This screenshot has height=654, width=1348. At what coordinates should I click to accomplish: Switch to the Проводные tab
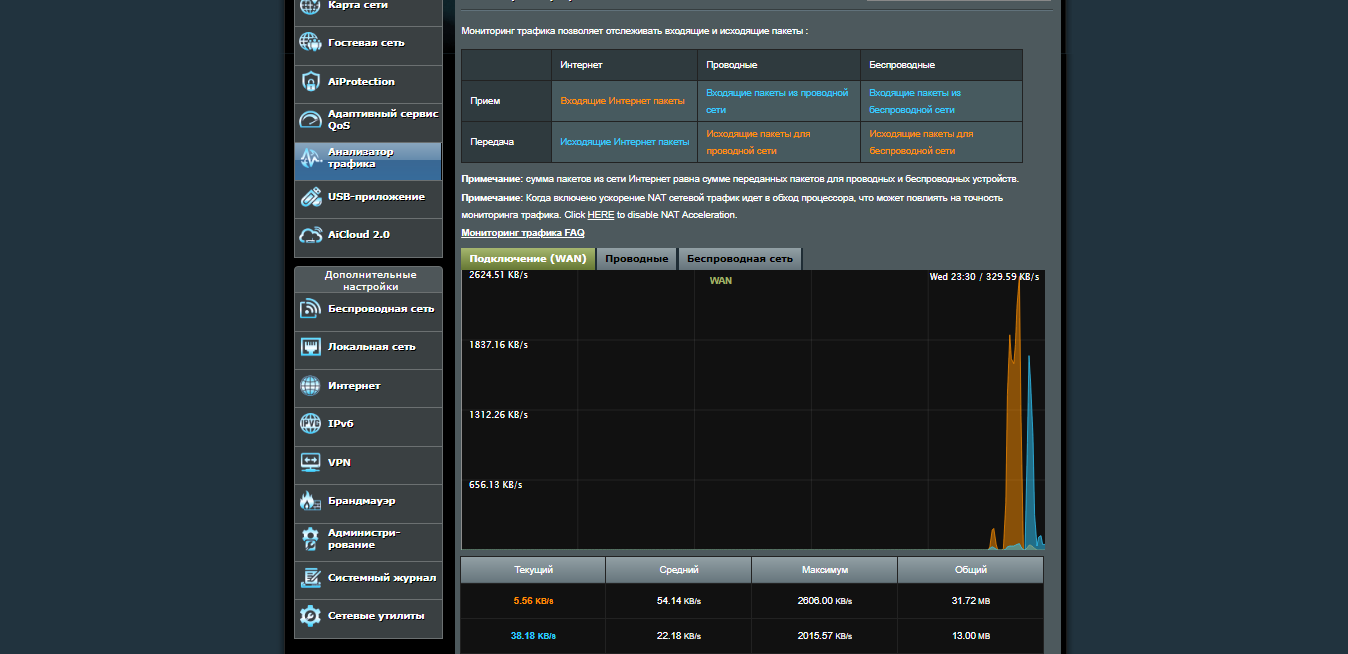pyautogui.click(x=636, y=259)
